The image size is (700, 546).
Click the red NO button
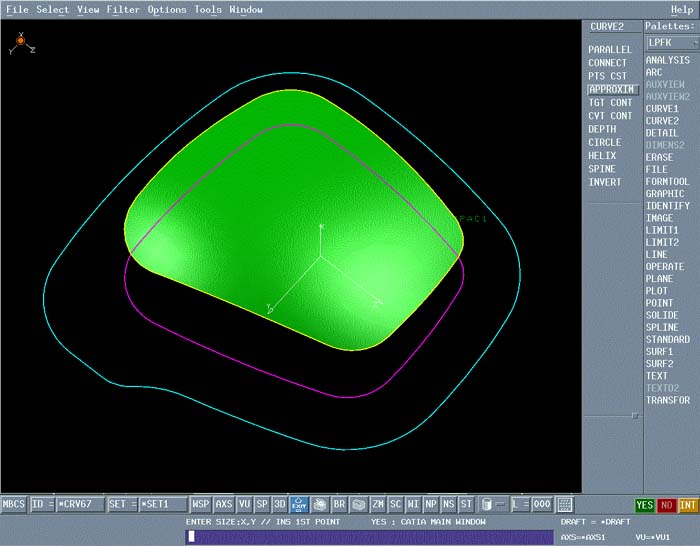tap(666, 505)
